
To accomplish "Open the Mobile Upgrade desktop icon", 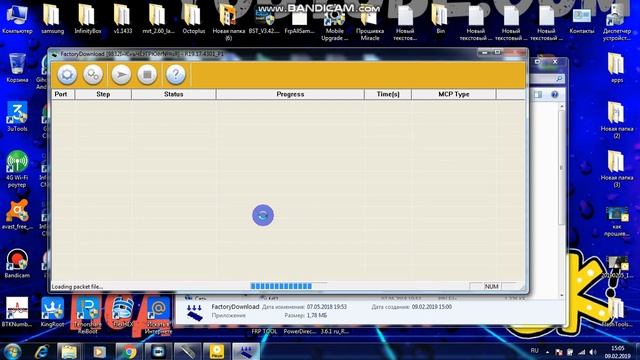I will (335, 23).
